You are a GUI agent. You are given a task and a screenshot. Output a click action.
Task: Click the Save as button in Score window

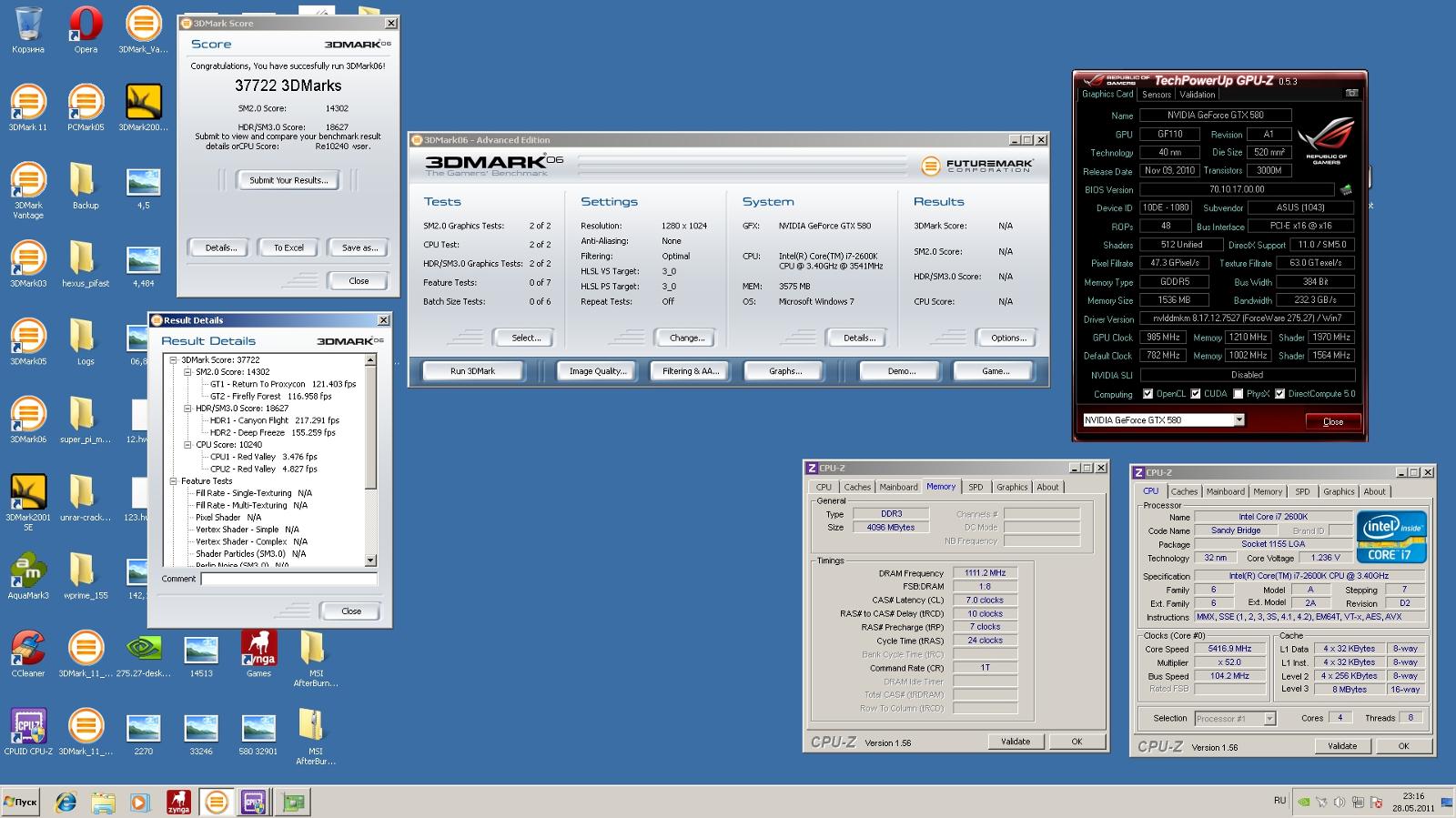(x=359, y=247)
